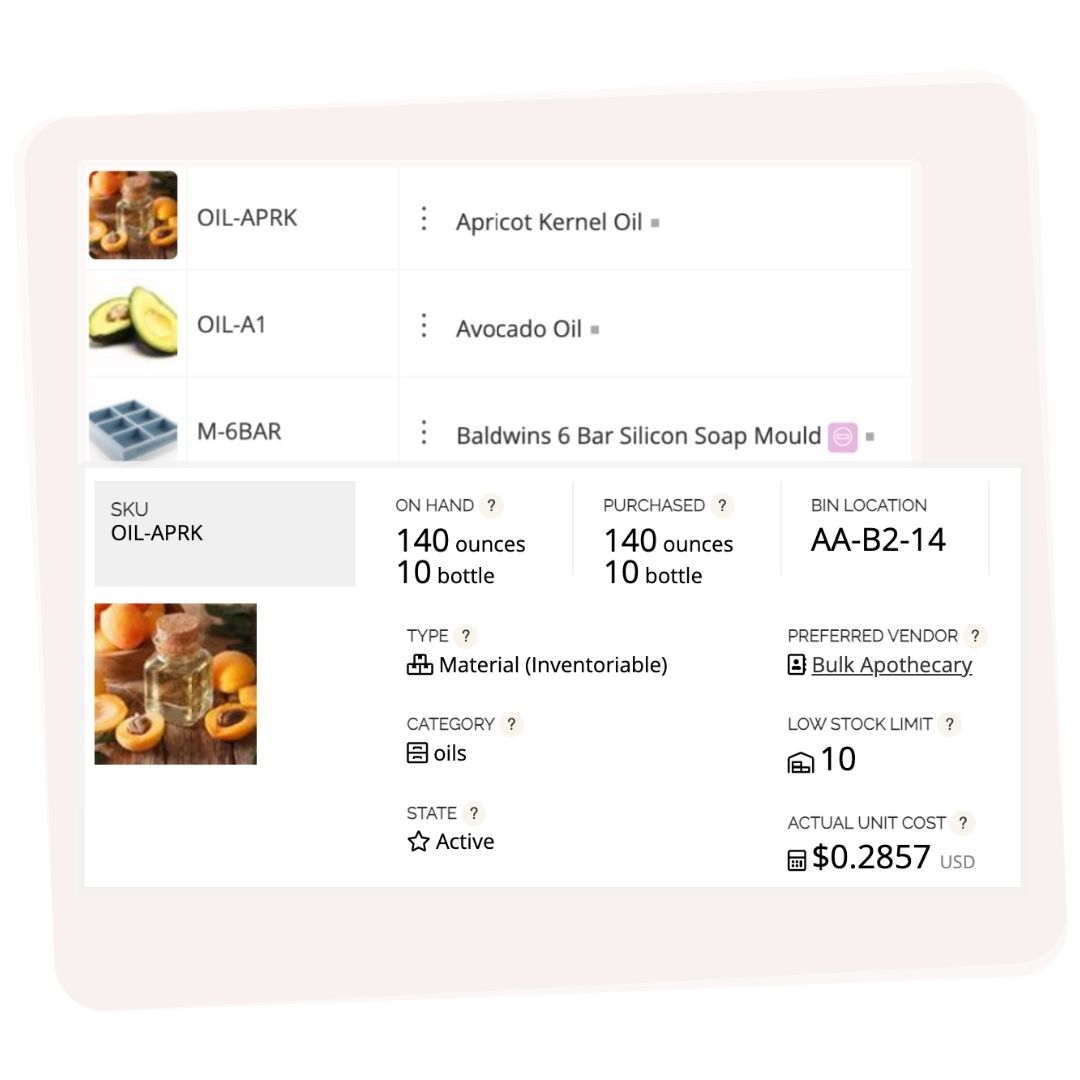Open the actions menu for Apricot Kernel Oil
1080x1080 pixels.
click(423, 217)
